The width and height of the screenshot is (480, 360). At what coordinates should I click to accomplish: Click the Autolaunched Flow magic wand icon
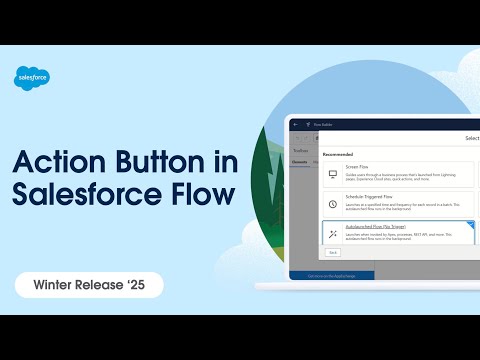pos(333,234)
